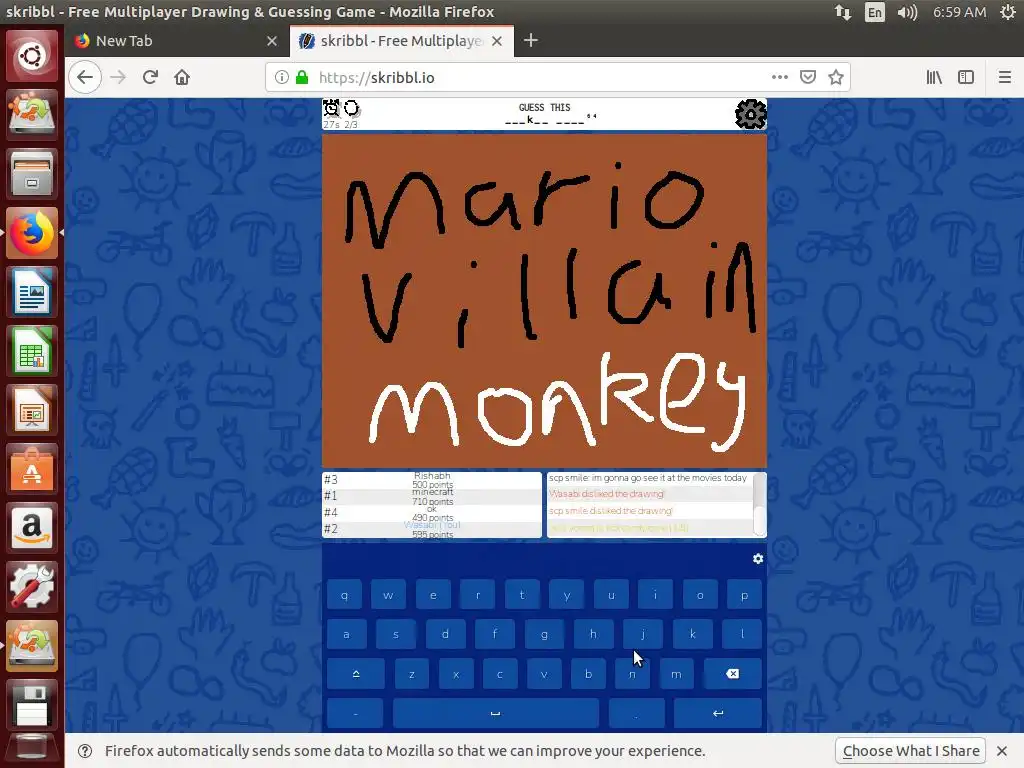This screenshot has width=1024, height=768.
Task: Open Firefox library view
Action: 935,77
